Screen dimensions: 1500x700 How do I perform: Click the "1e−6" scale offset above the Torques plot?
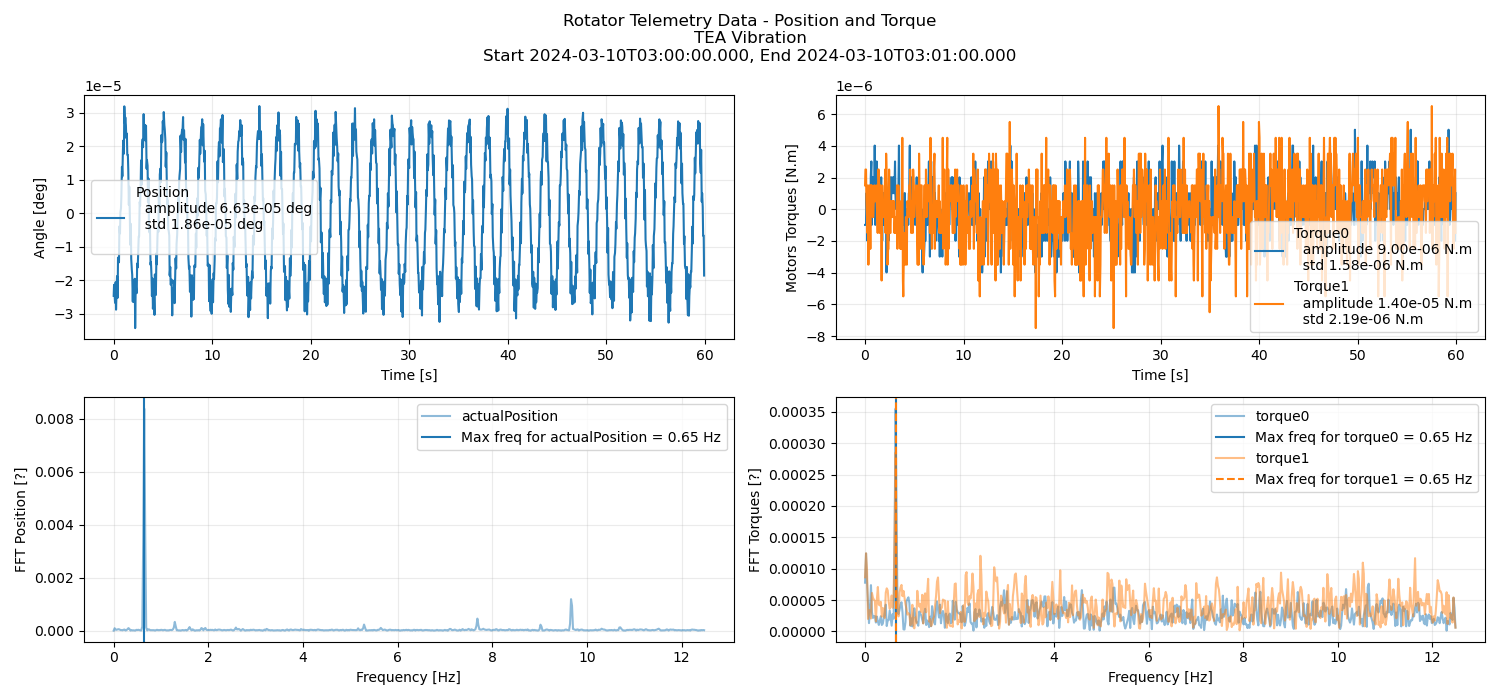(x=854, y=86)
